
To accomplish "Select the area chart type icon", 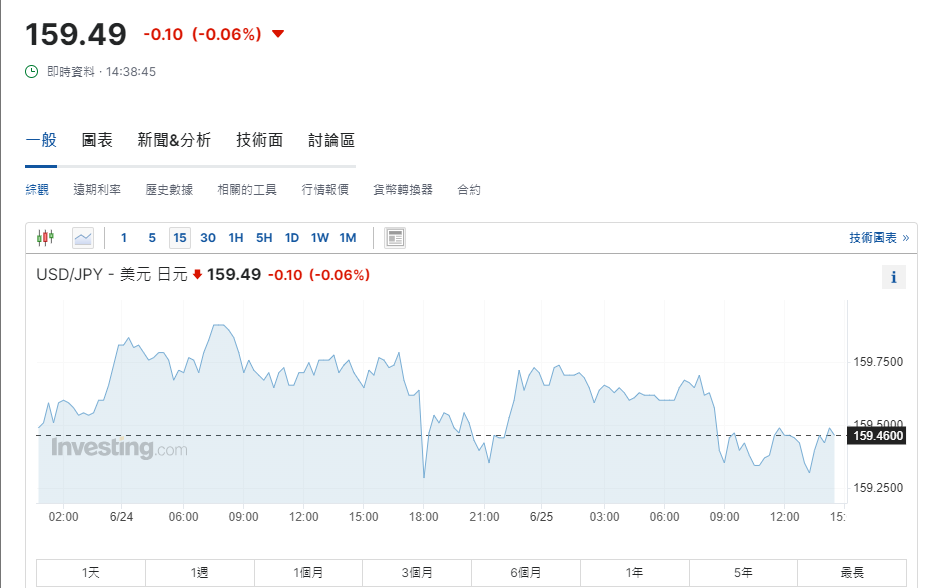I will point(83,238).
